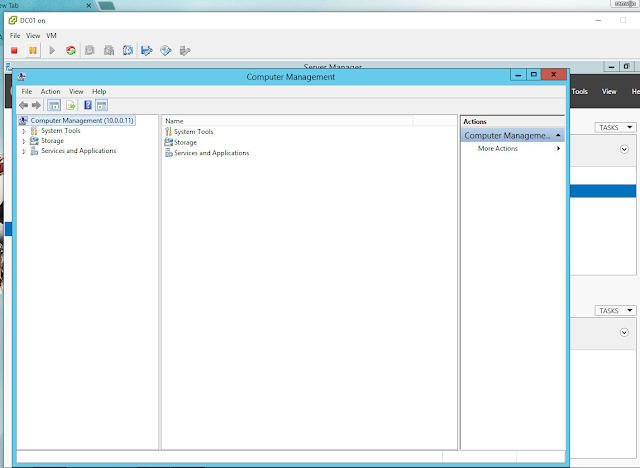Toggle Show/Hide Console Tree toolbar icon

[x=54, y=105]
